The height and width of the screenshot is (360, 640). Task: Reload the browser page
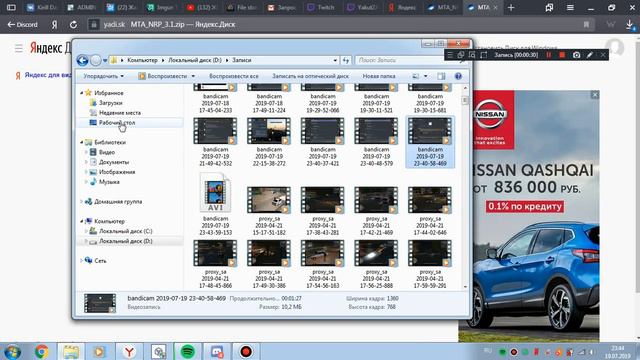pos(73,25)
